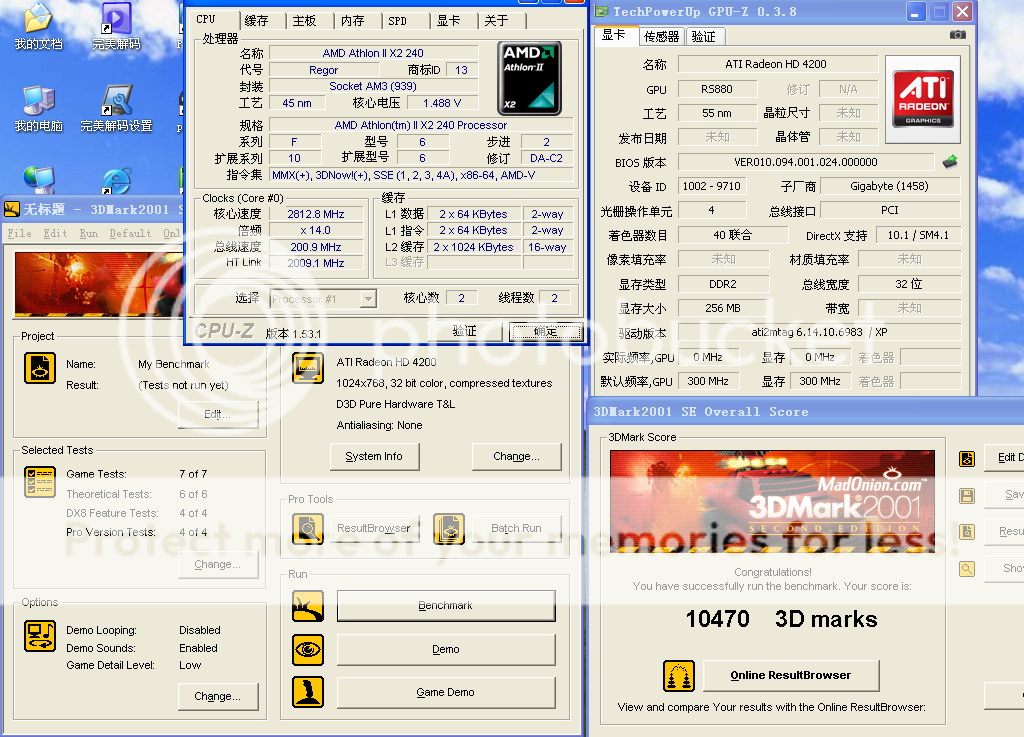
Task: Open the Edit menu in 3DMark2001
Action: [56, 233]
